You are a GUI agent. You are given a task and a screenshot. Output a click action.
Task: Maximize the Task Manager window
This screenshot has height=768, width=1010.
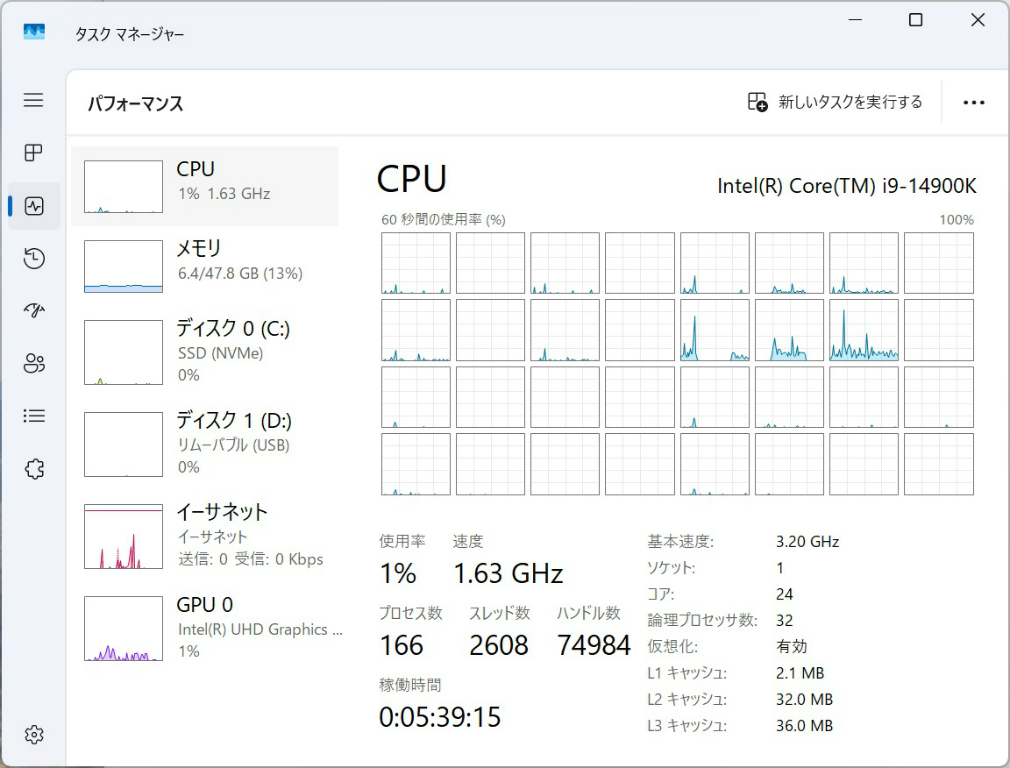point(915,20)
